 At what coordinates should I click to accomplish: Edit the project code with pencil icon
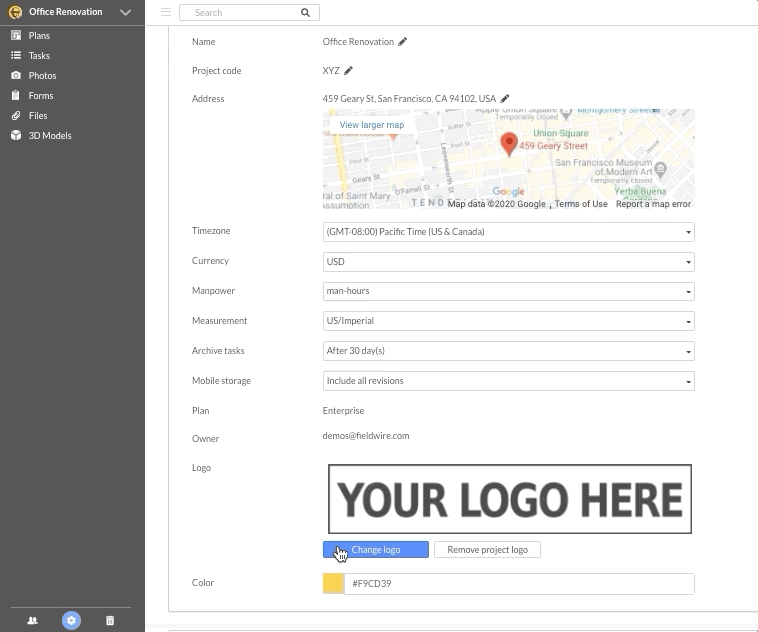[x=348, y=71]
